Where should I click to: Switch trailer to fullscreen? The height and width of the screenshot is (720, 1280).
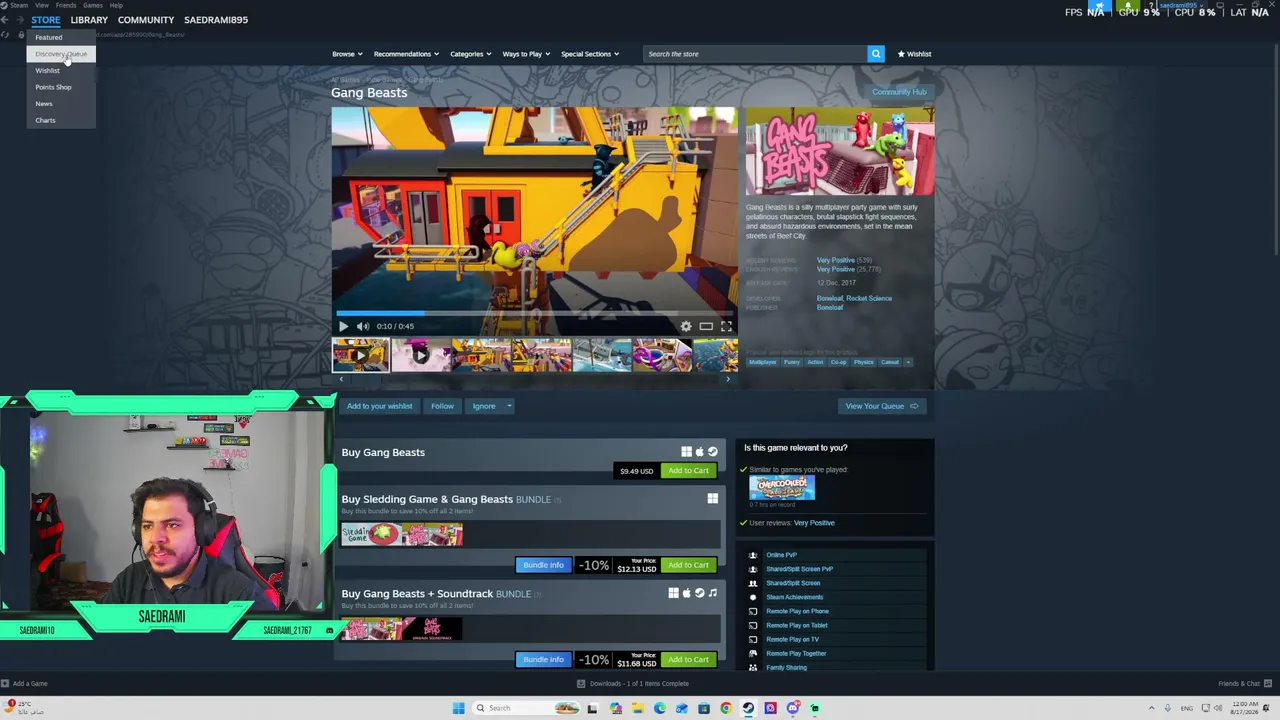(726, 326)
